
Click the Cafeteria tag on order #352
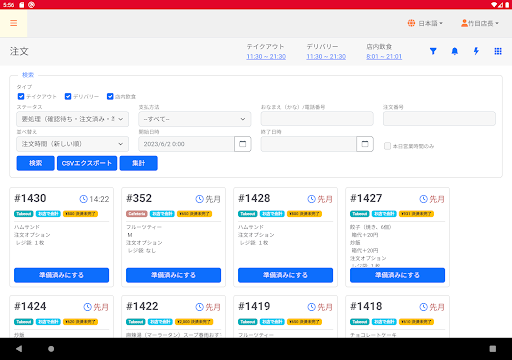pyautogui.click(x=137, y=214)
